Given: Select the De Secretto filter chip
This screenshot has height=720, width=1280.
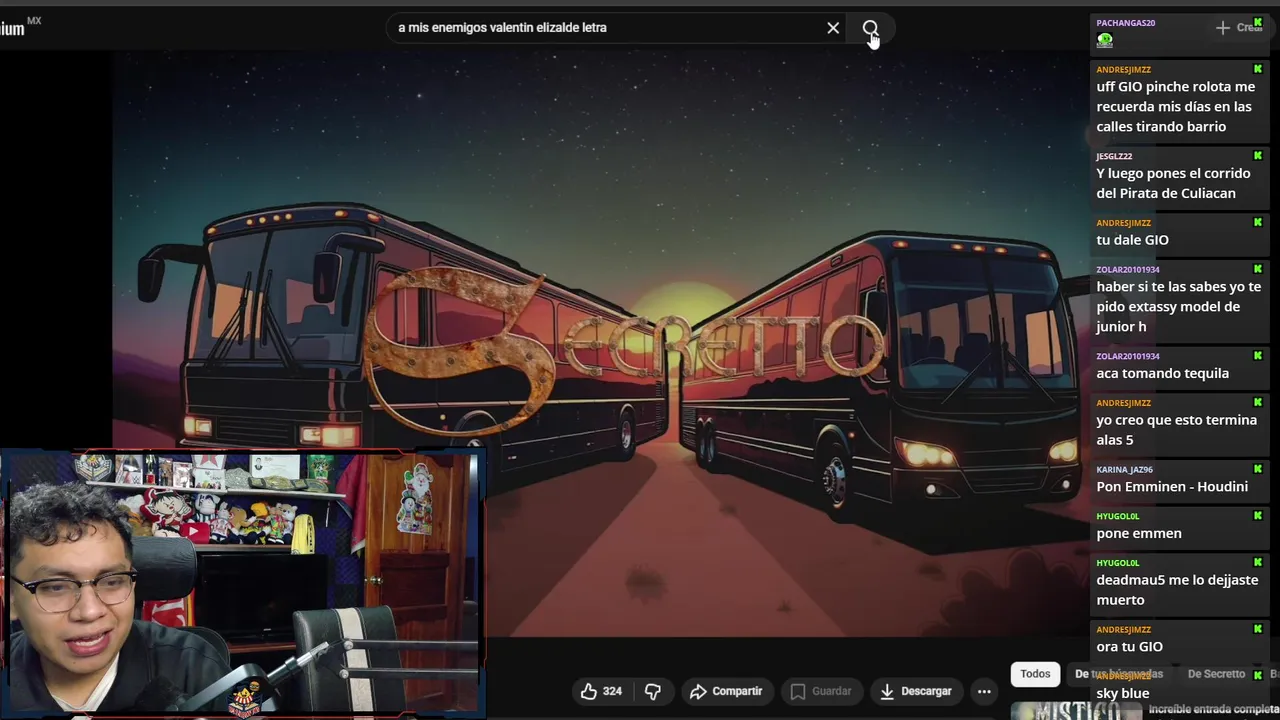Looking at the screenshot, I should pos(1216,674).
